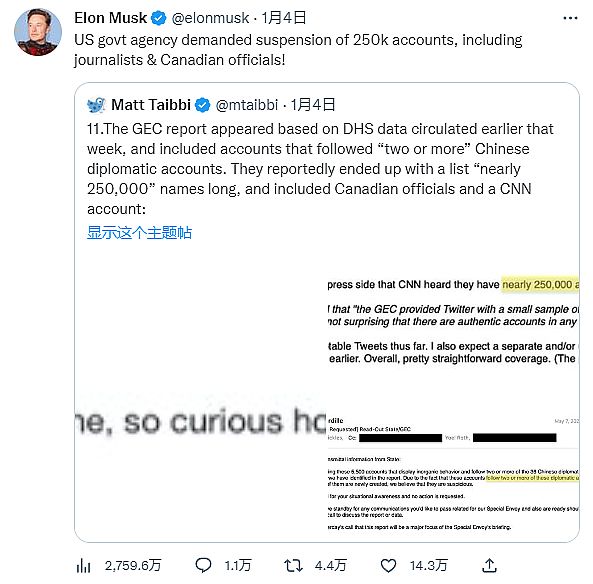The image size is (593, 584).
Task: Click the reply speech bubble icon
Action: [203, 566]
